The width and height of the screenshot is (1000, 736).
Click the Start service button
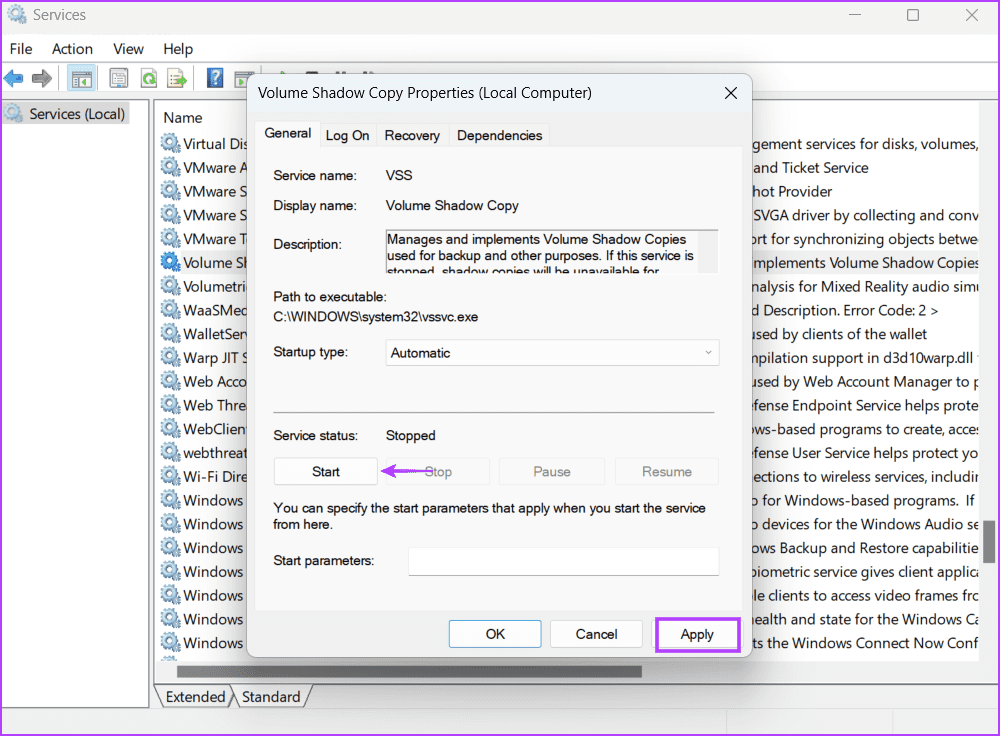tap(325, 471)
